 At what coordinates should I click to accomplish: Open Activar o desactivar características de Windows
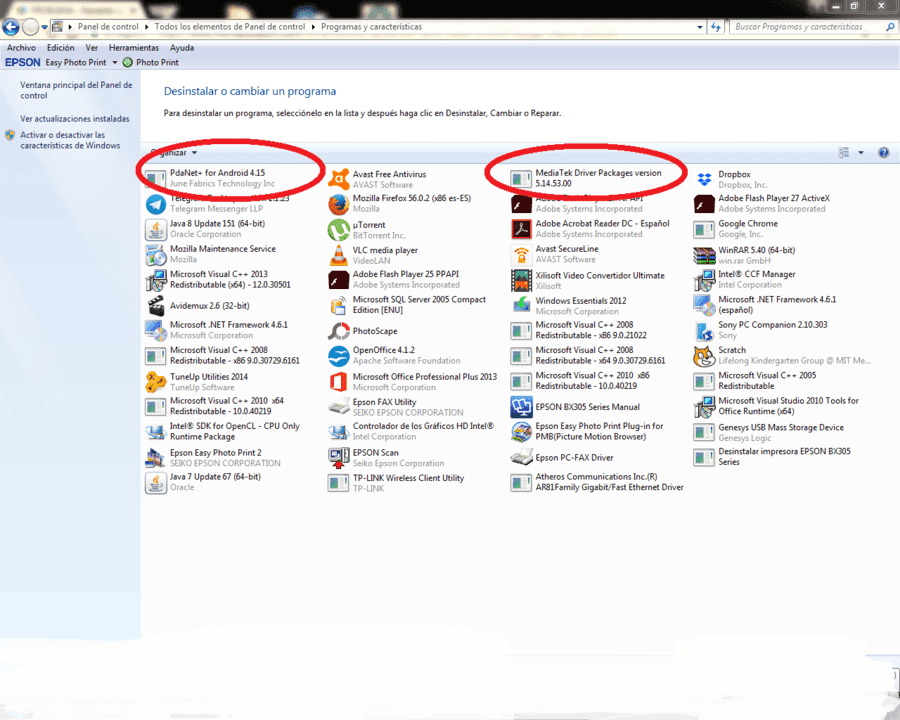point(70,140)
